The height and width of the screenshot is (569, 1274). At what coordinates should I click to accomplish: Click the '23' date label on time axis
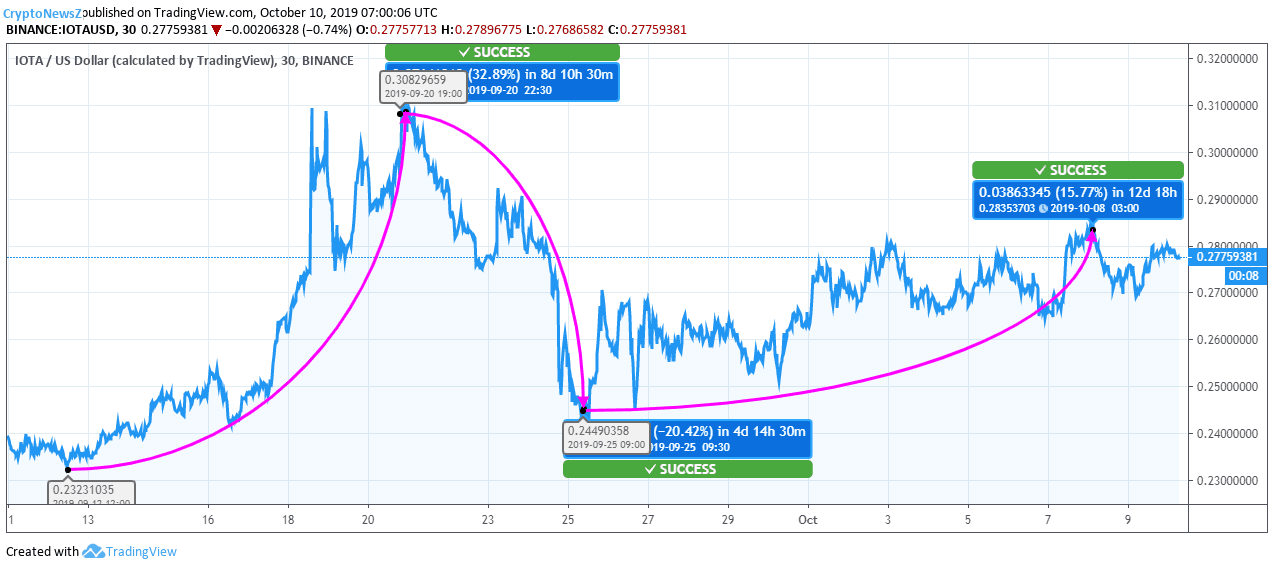point(488,520)
